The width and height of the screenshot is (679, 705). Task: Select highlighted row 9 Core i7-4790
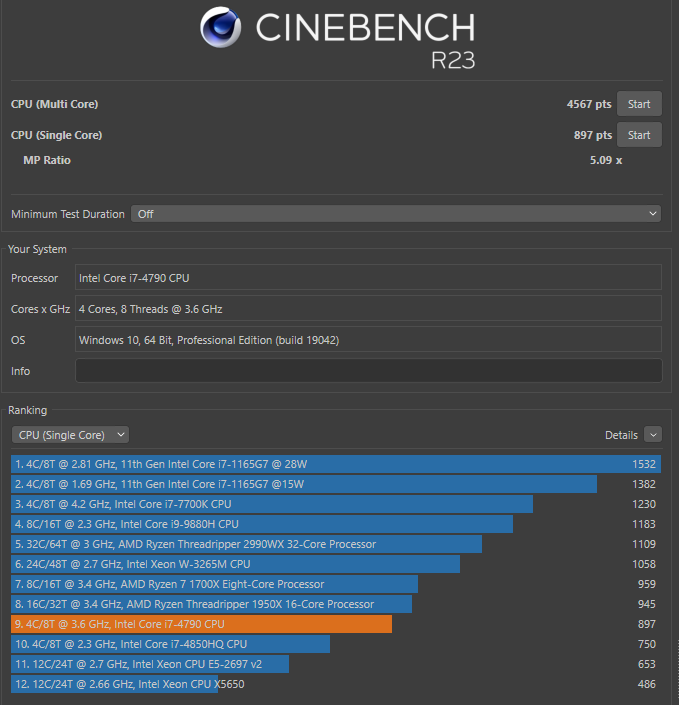[336, 624]
